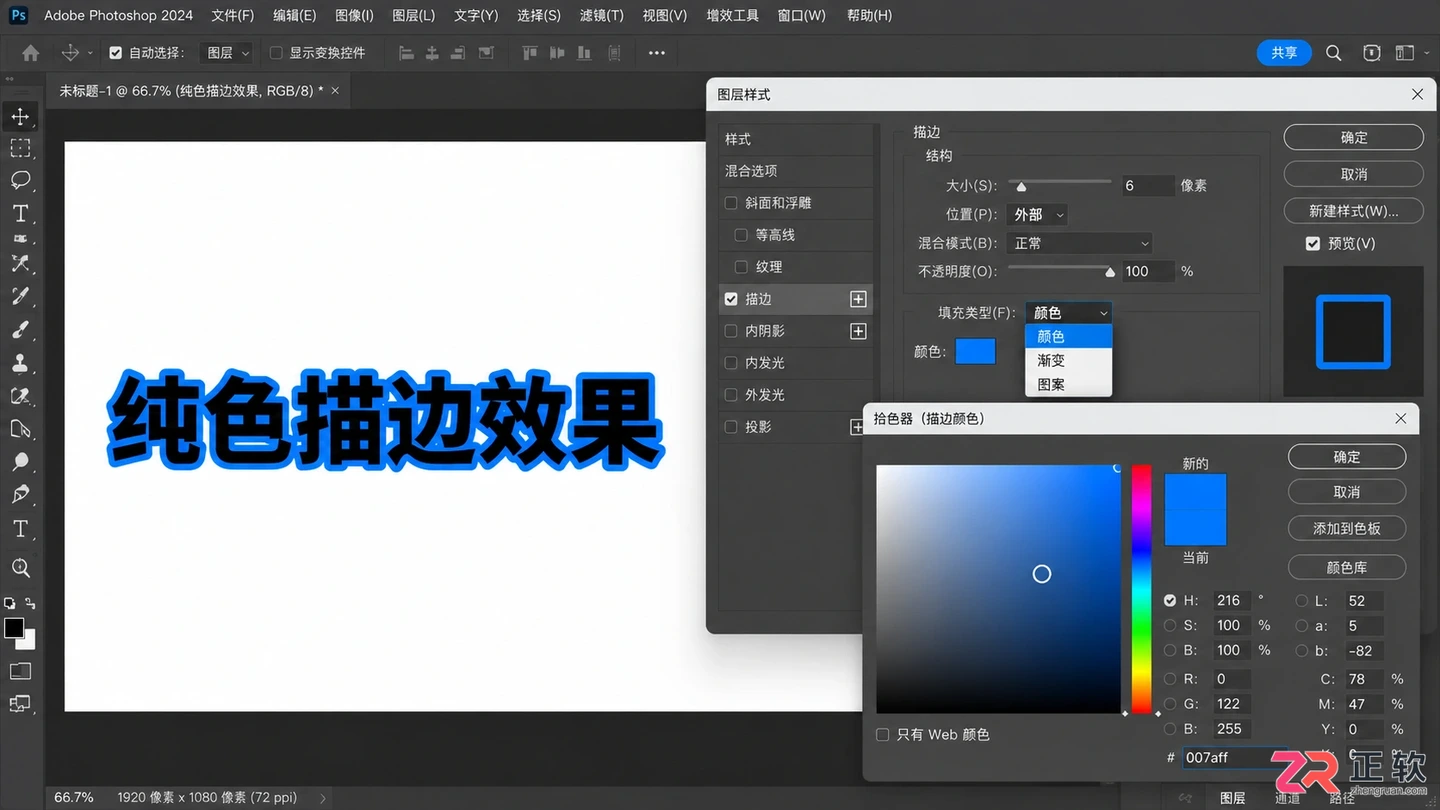Viewport: 1440px width, 810px height.
Task: Toggle 预览(V) checkbox
Action: pyautogui.click(x=1313, y=243)
